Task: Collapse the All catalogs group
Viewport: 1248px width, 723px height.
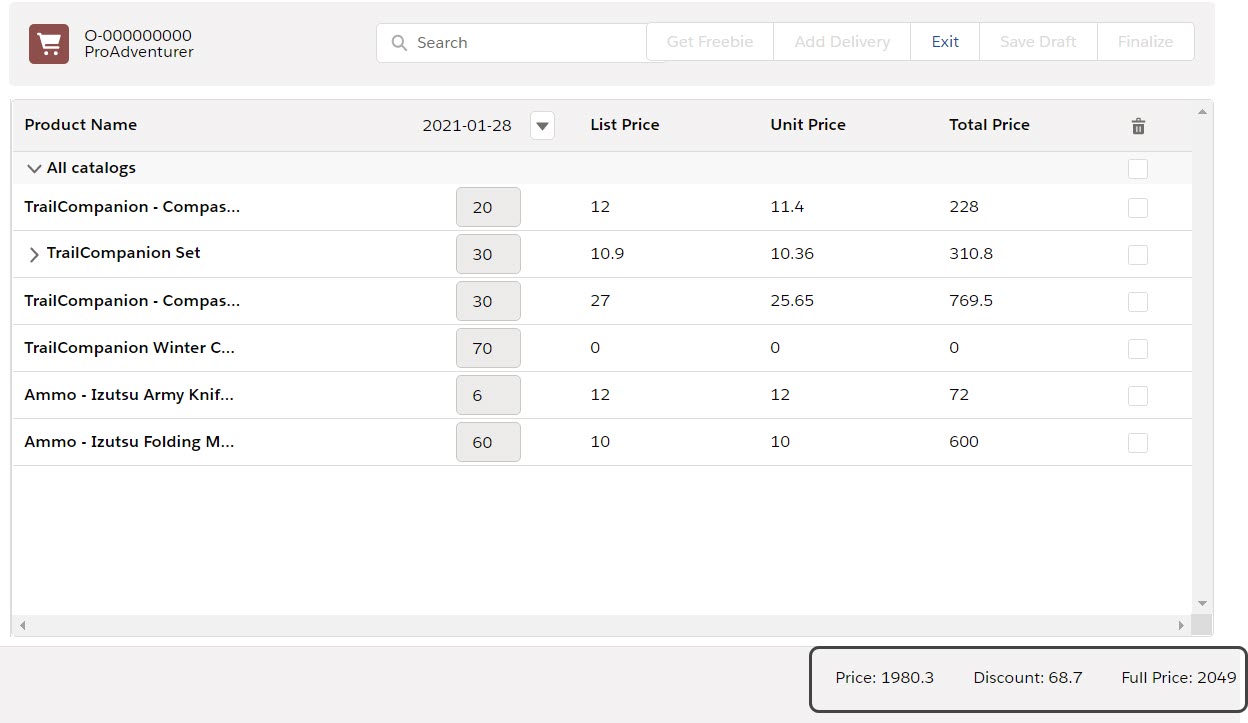Action: pos(35,169)
